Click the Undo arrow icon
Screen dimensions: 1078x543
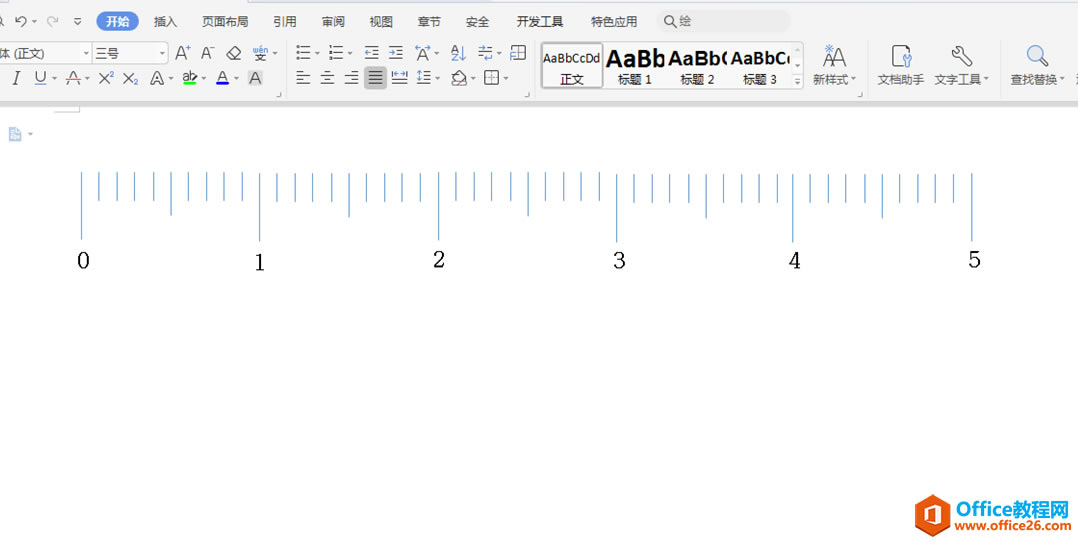pos(21,21)
